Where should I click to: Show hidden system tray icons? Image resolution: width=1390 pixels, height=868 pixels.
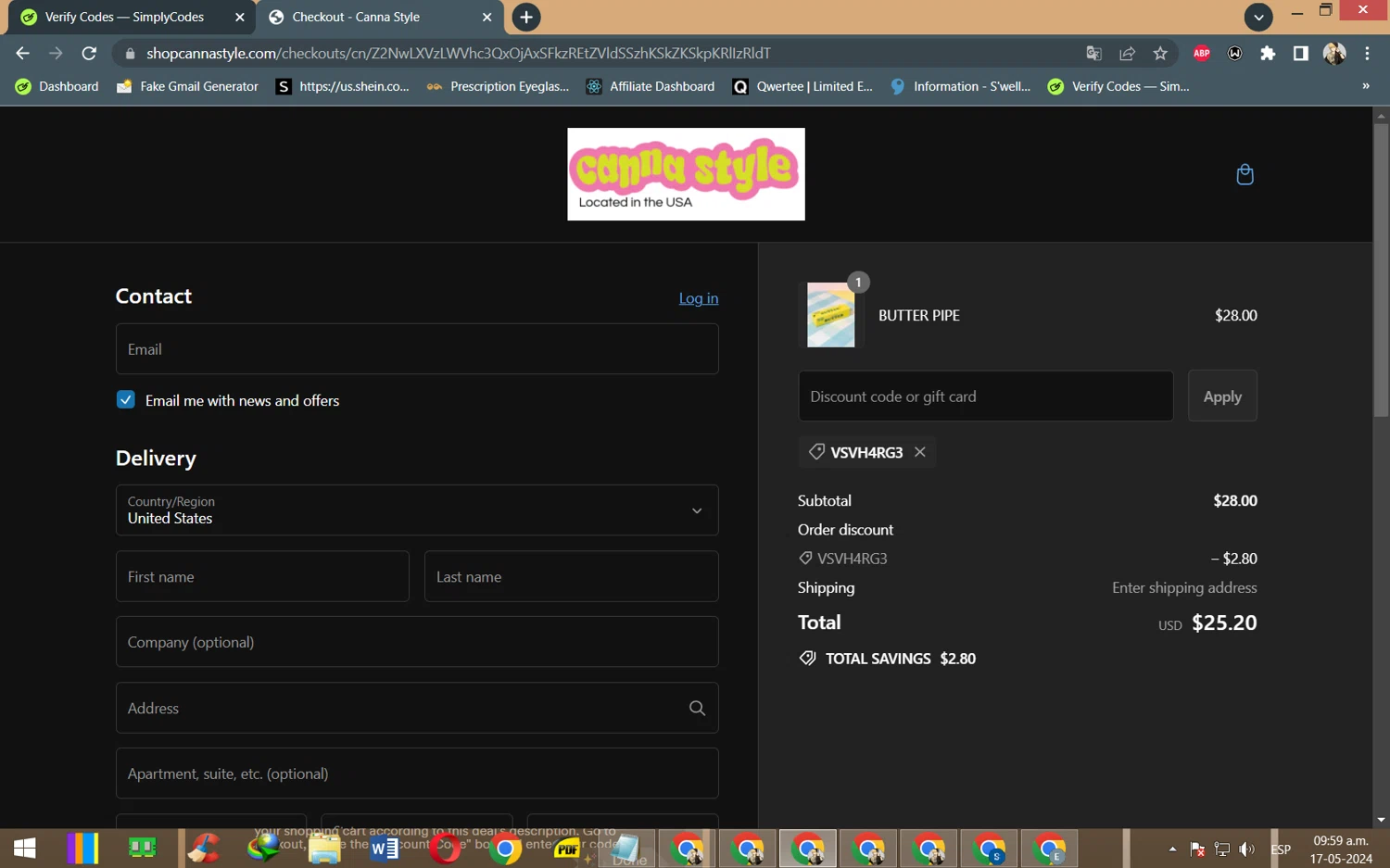[x=1172, y=849]
